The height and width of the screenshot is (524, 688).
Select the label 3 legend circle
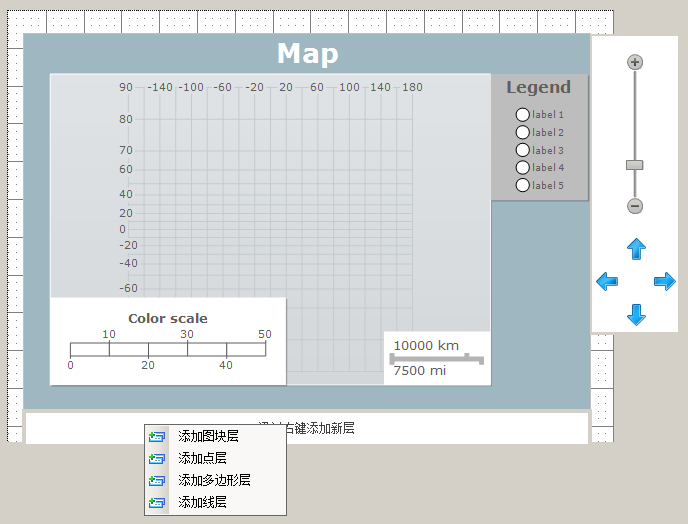coord(523,150)
